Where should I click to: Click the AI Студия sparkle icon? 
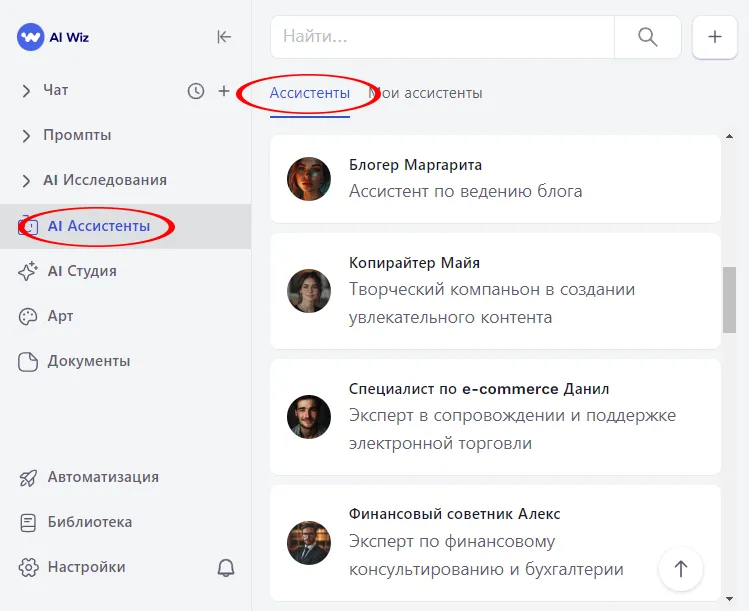coord(28,271)
